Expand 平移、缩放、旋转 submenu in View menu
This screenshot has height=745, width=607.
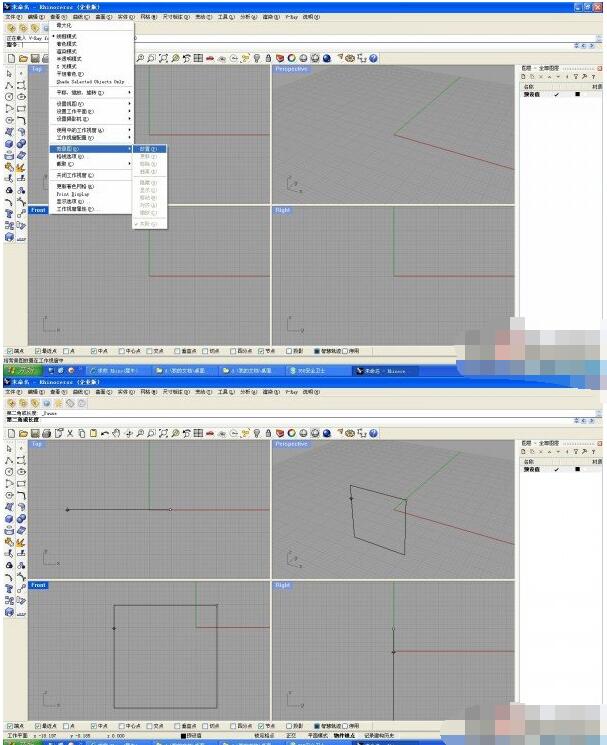pyautogui.click(x=92, y=93)
